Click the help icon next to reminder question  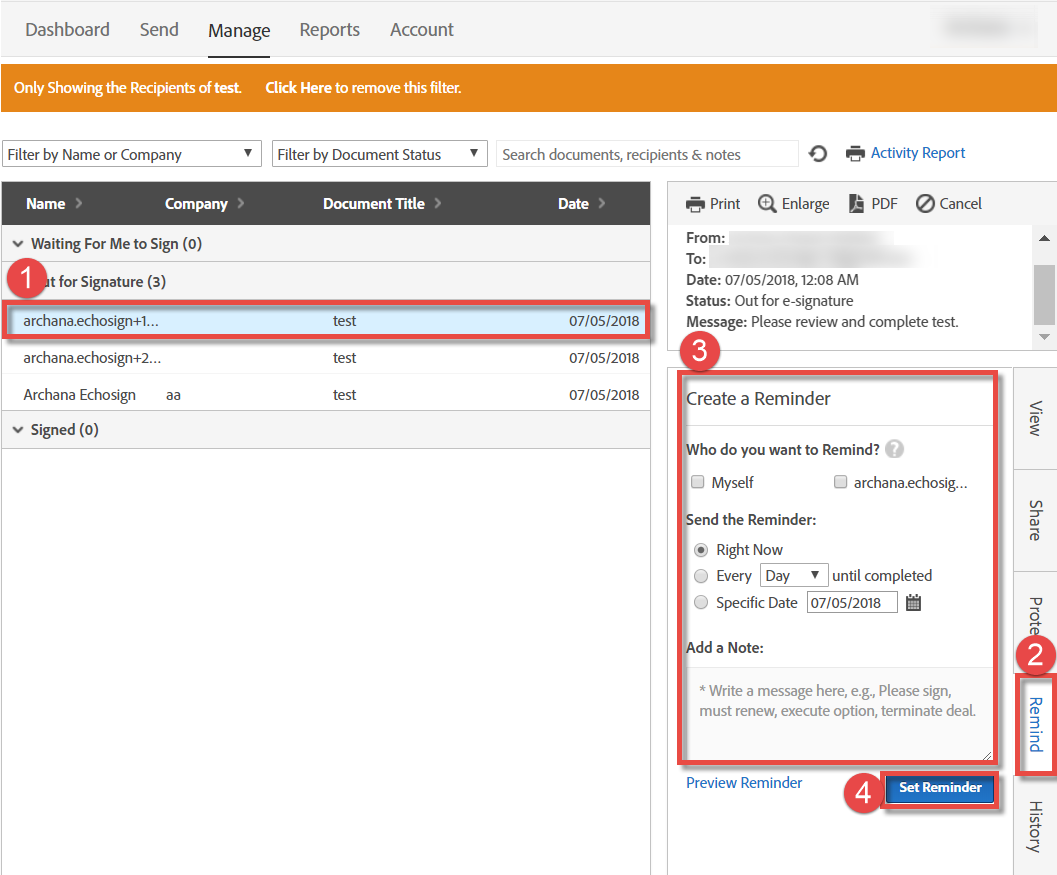click(x=894, y=448)
